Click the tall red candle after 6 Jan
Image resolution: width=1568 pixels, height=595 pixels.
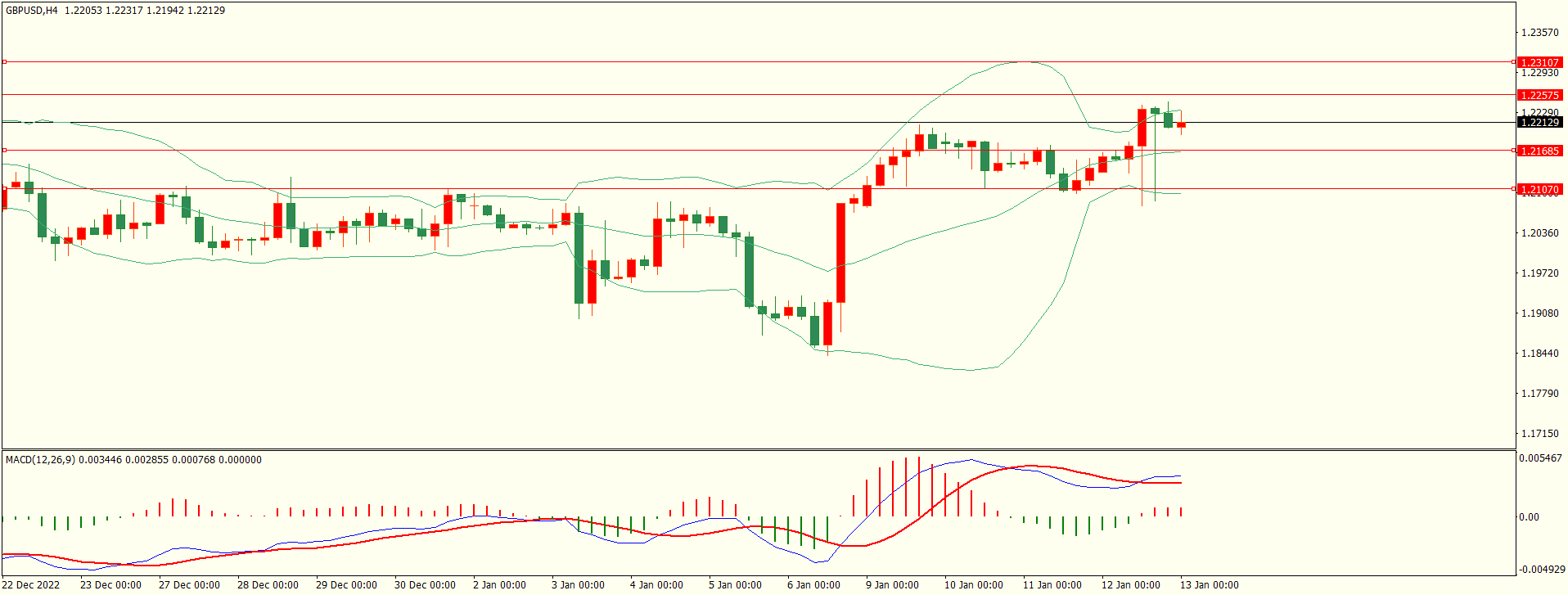point(840,252)
